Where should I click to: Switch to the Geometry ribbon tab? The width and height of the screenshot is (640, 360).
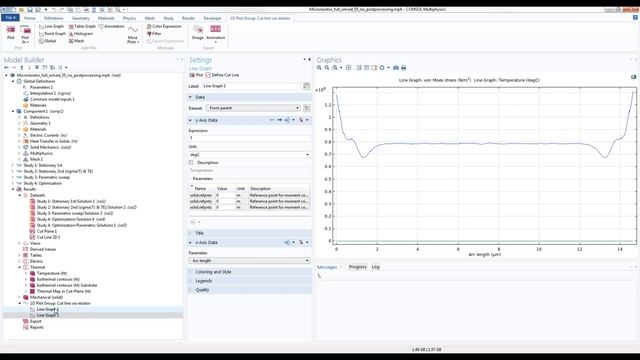point(81,18)
